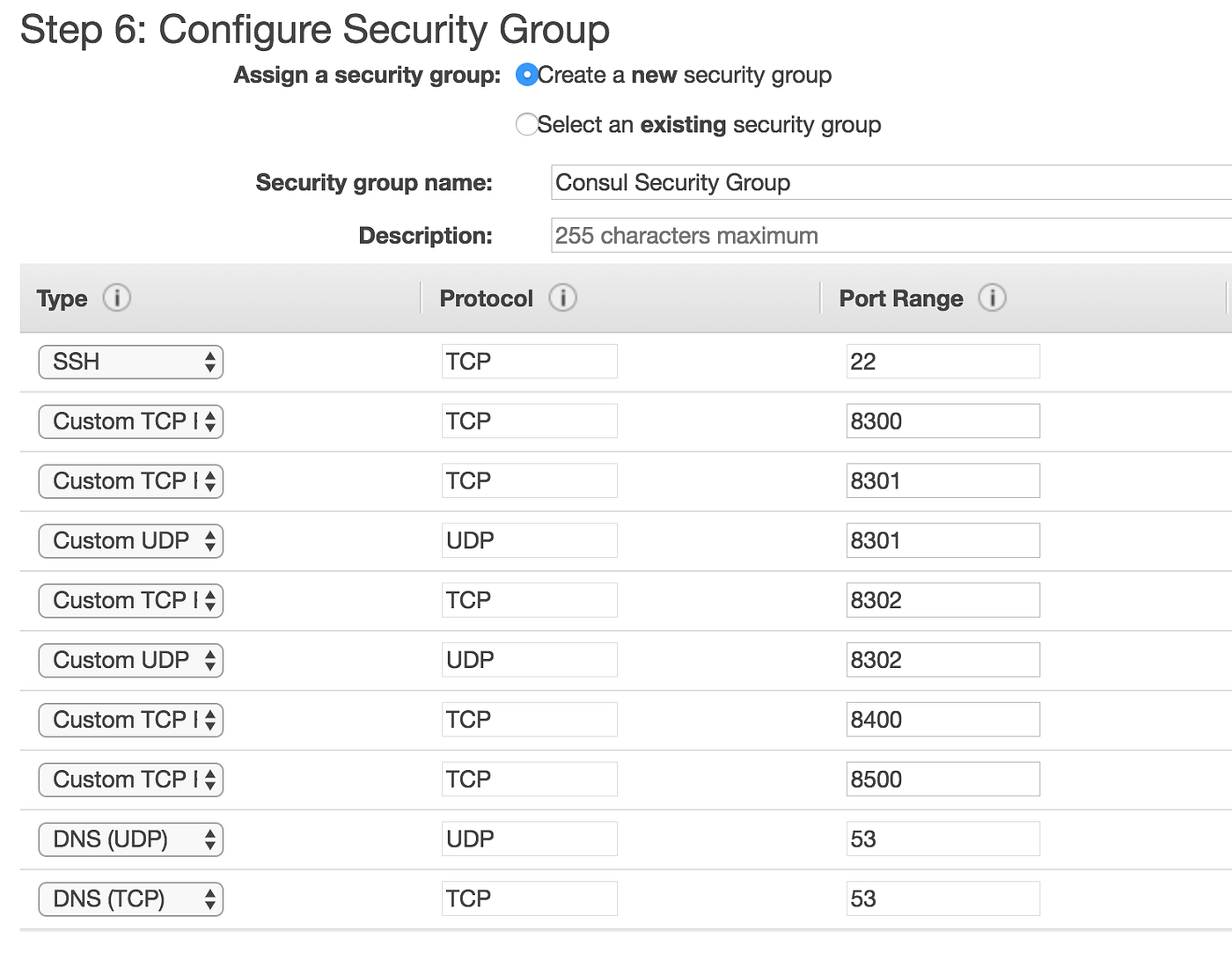1232x953 pixels.
Task: Open the SSH rule type dropdown
Action: click(x=130, y=362)
